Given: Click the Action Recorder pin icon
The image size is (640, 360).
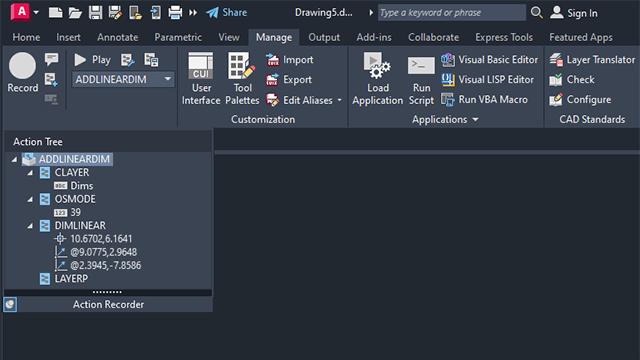Looking at the screenshot, I should [x=10, y=304].
